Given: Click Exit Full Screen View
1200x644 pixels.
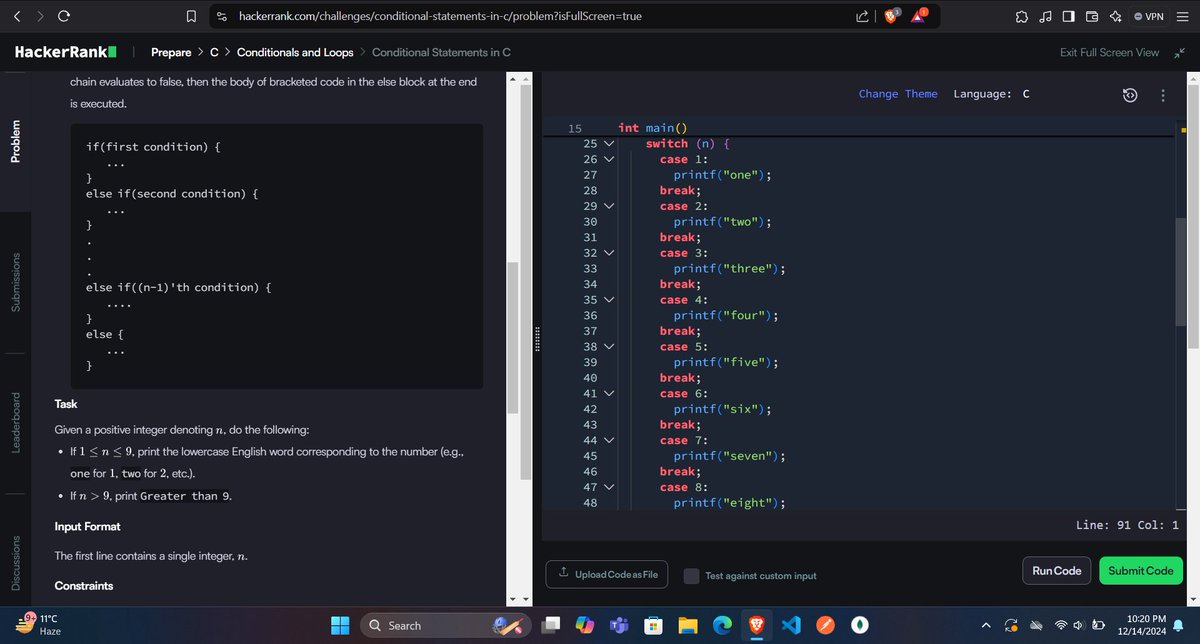Looking at the screenshot, I should tap(1109, 52).
